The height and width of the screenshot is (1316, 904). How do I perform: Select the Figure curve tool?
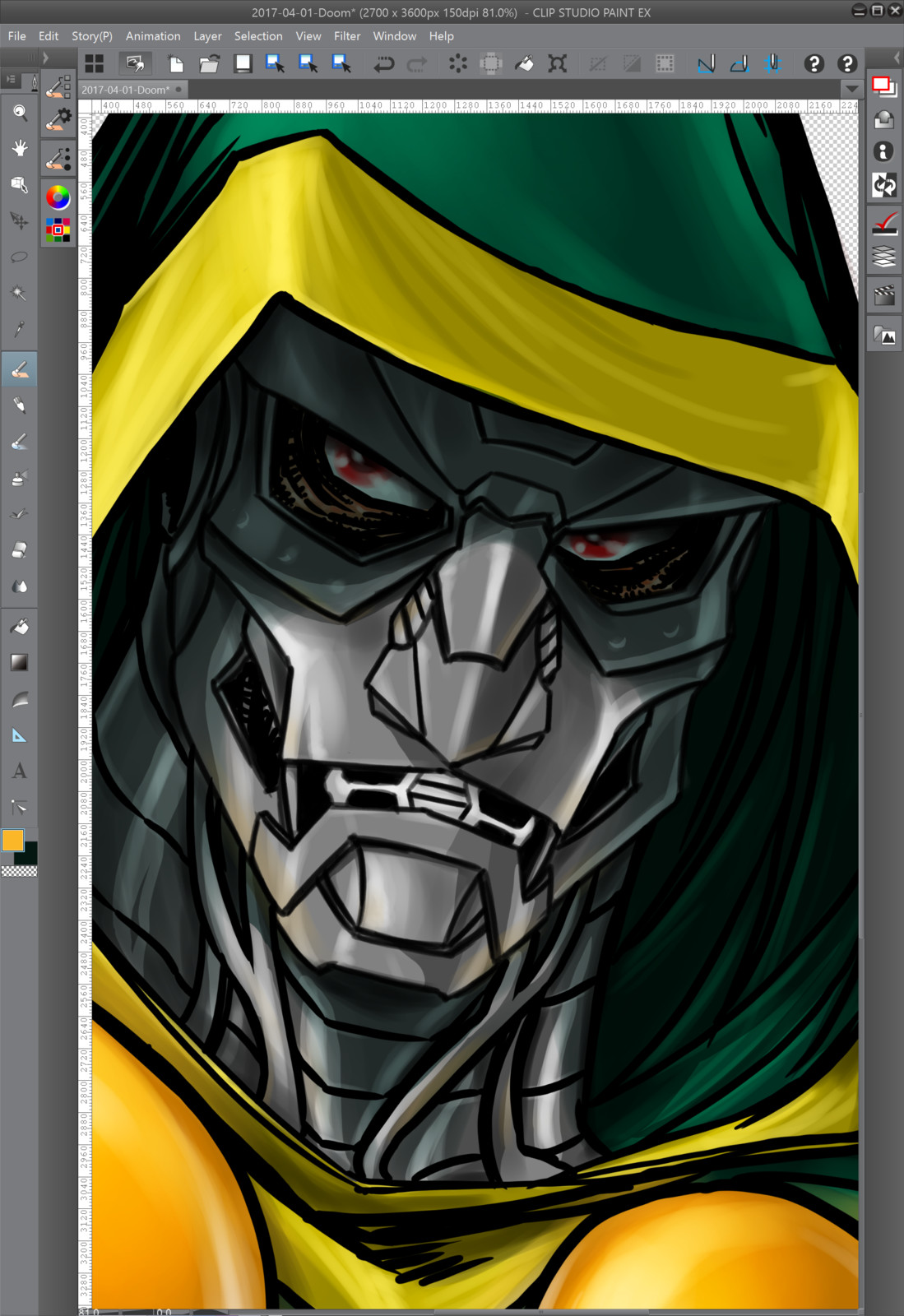pos(20,700)
